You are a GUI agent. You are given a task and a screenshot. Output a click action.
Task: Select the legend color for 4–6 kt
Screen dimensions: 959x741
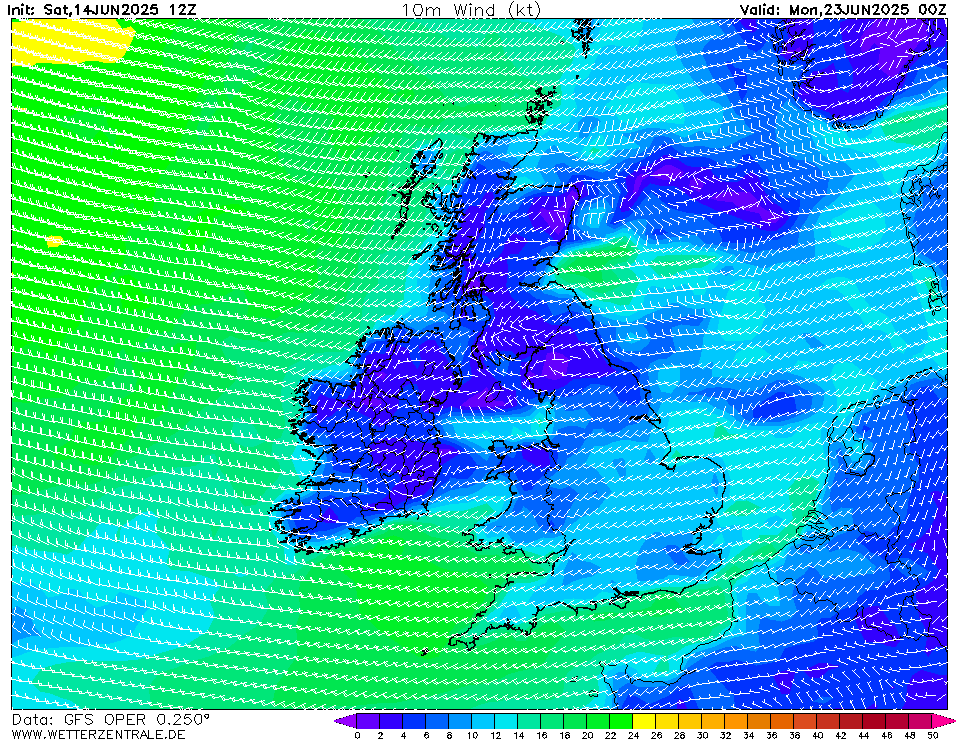[415, 720]
